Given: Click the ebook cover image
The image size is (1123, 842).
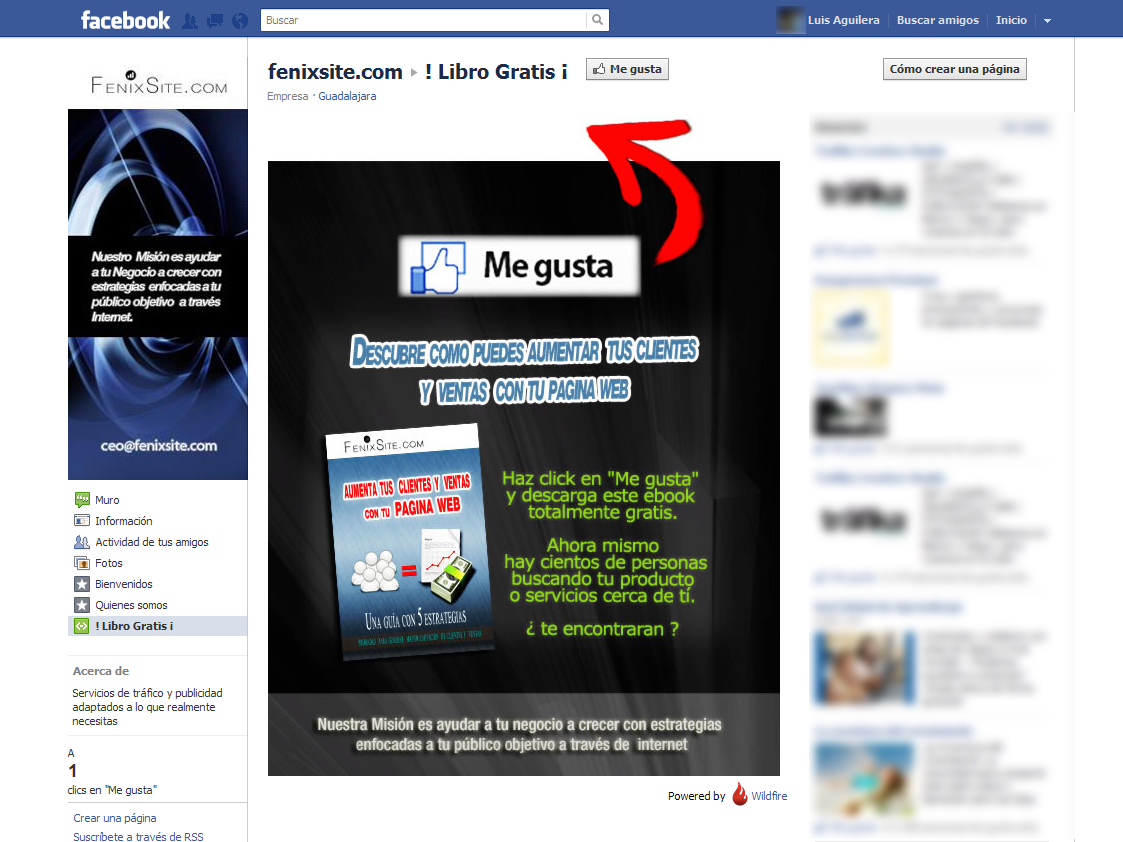Looking at the screenshot, I should point(408,542).
